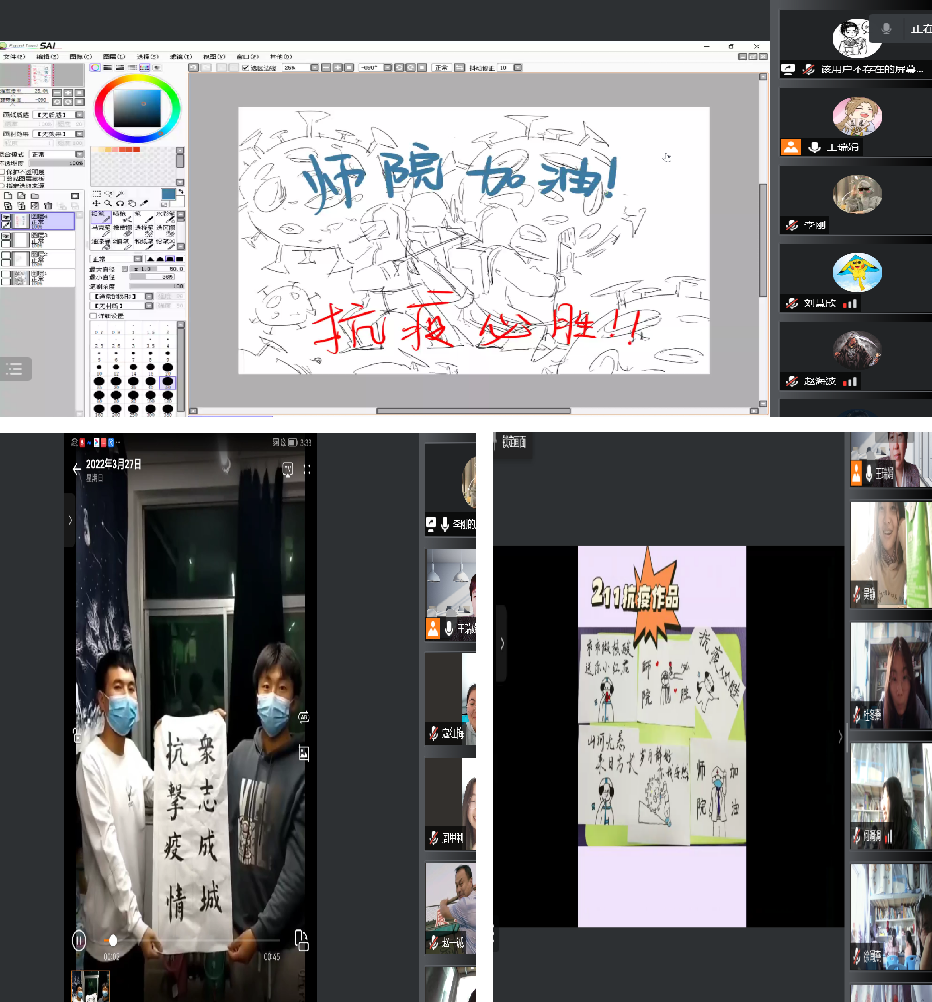Select the rotate view tool in SAI
Screen dimensions: 932x1002
click(x=120, y=203)
